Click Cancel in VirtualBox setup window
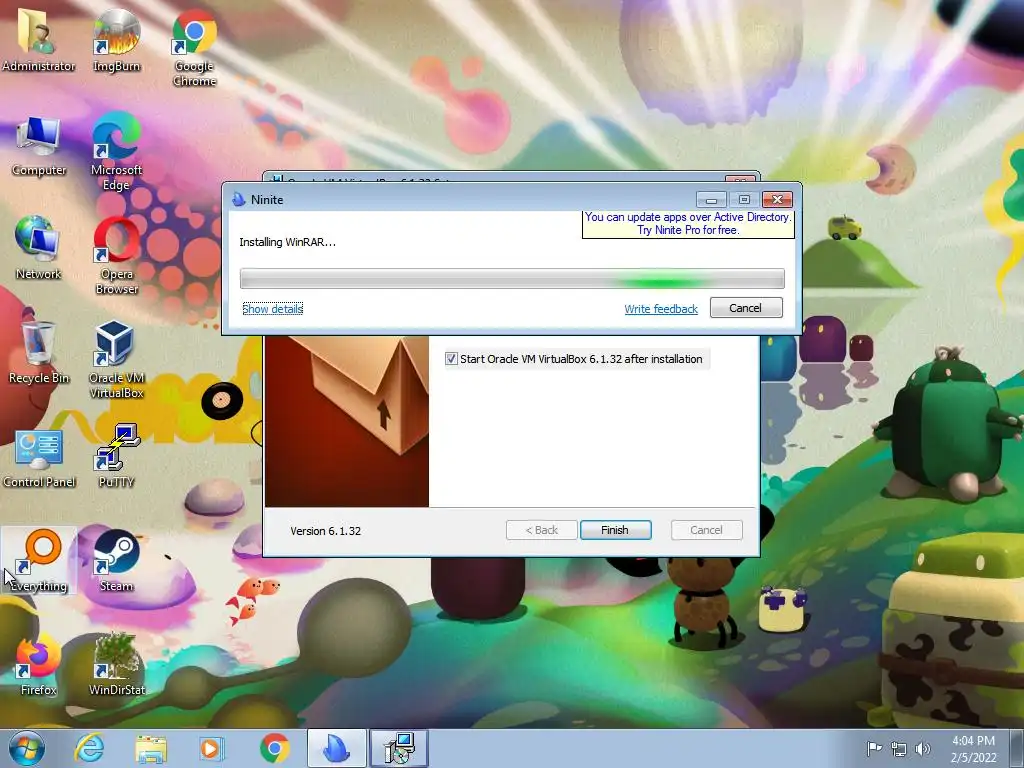The width and height of the screenshot is (1024, 768). pos(707,530)
